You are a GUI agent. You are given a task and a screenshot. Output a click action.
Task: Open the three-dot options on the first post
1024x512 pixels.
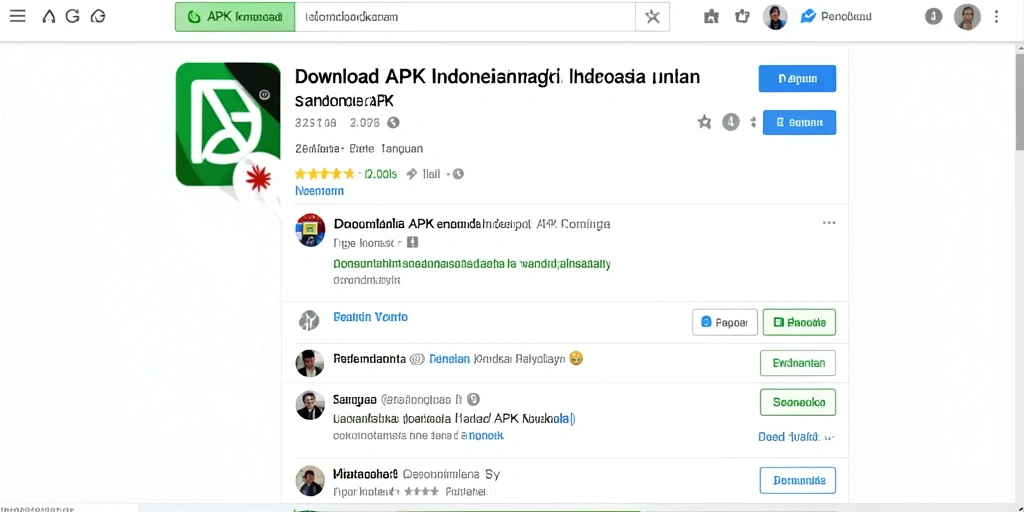tap(829, 223)
